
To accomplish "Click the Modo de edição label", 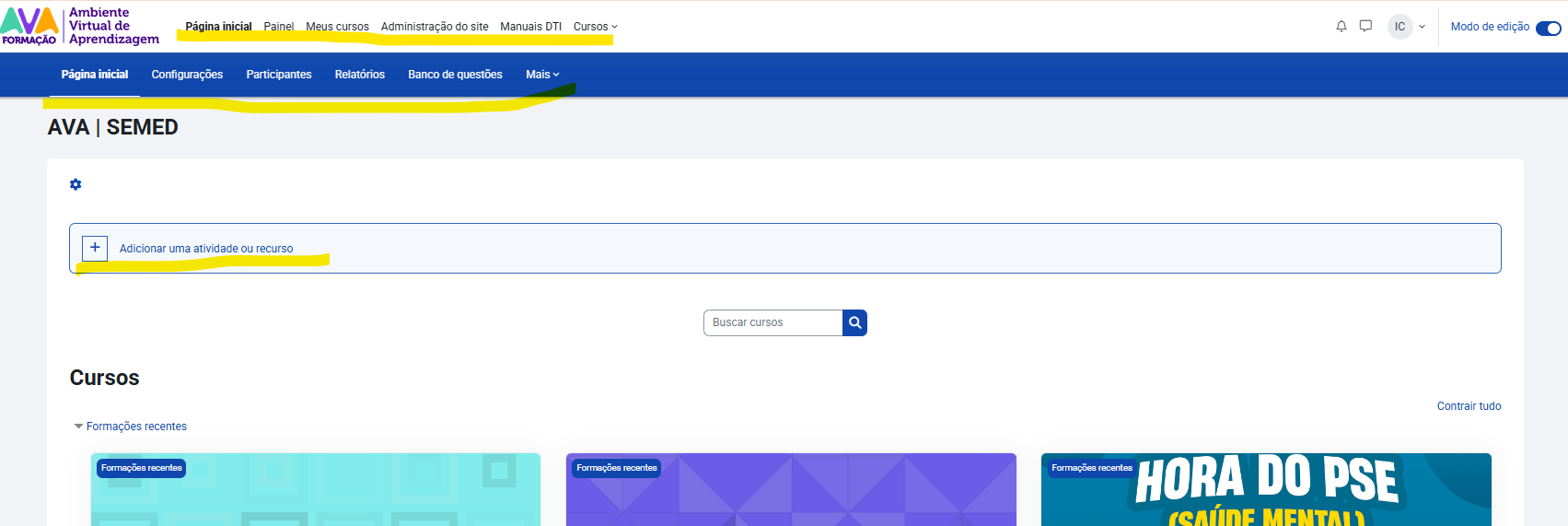I will (x=1490, y=27).
